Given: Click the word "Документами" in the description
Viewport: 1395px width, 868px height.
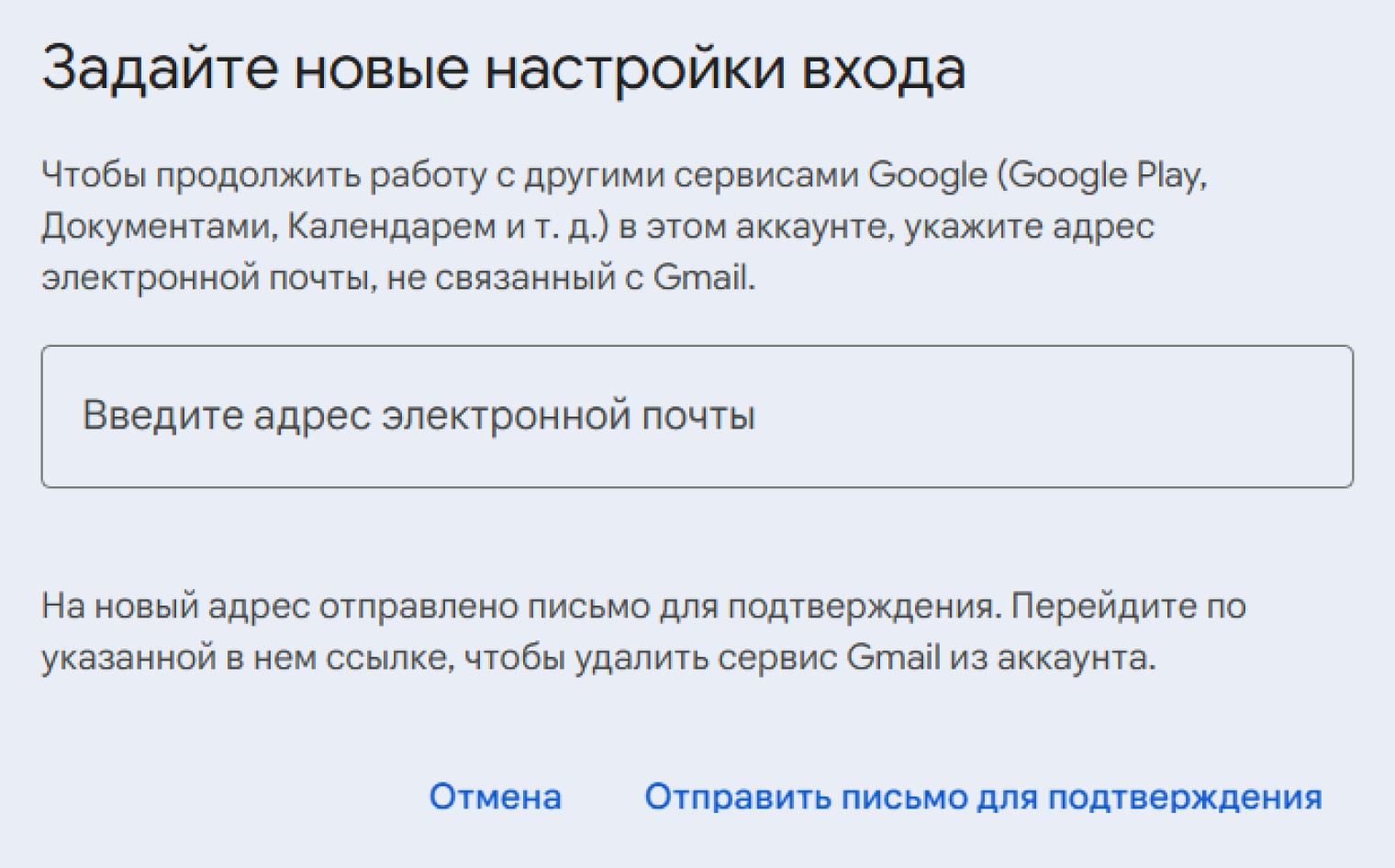Looking at the screenshot, I should click(158, 227).
